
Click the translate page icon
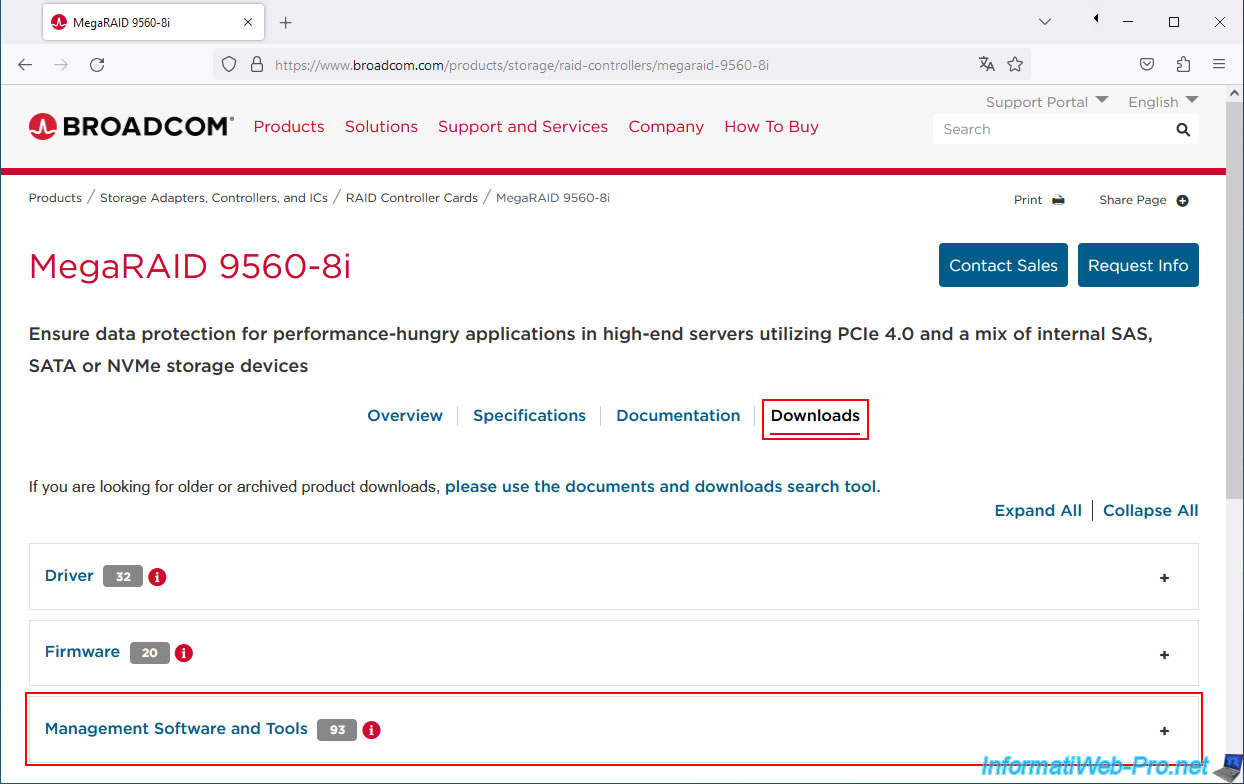click(987, 64)
